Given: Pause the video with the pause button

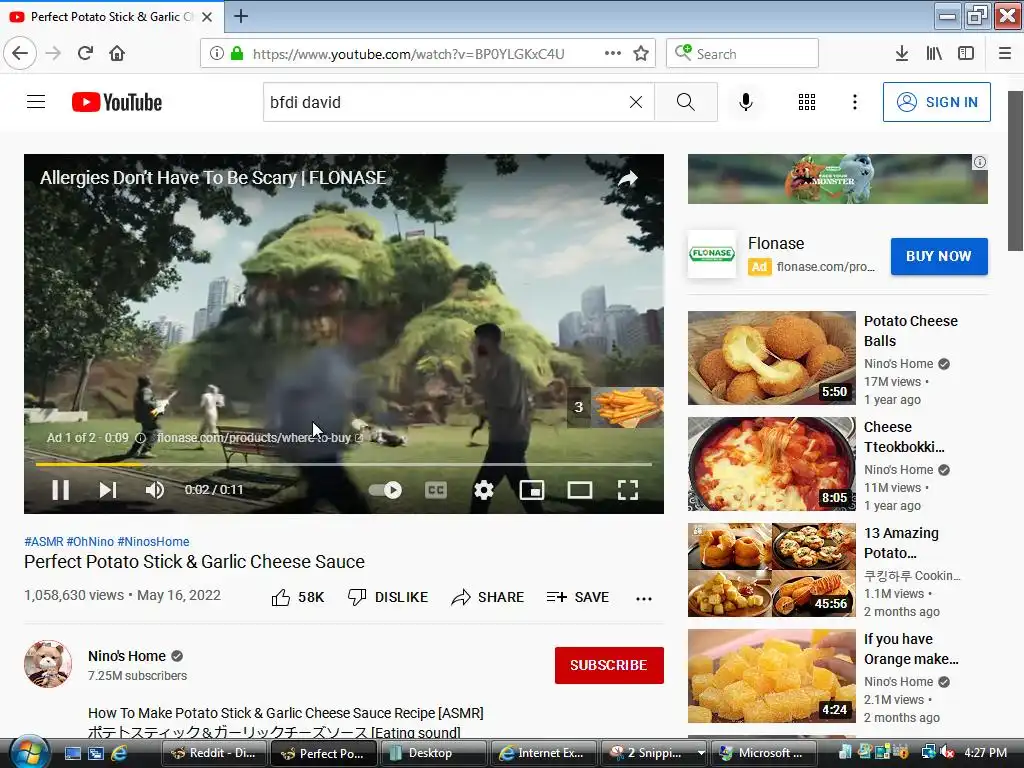Looking at the screenshot, I should (x=60, y=490).
